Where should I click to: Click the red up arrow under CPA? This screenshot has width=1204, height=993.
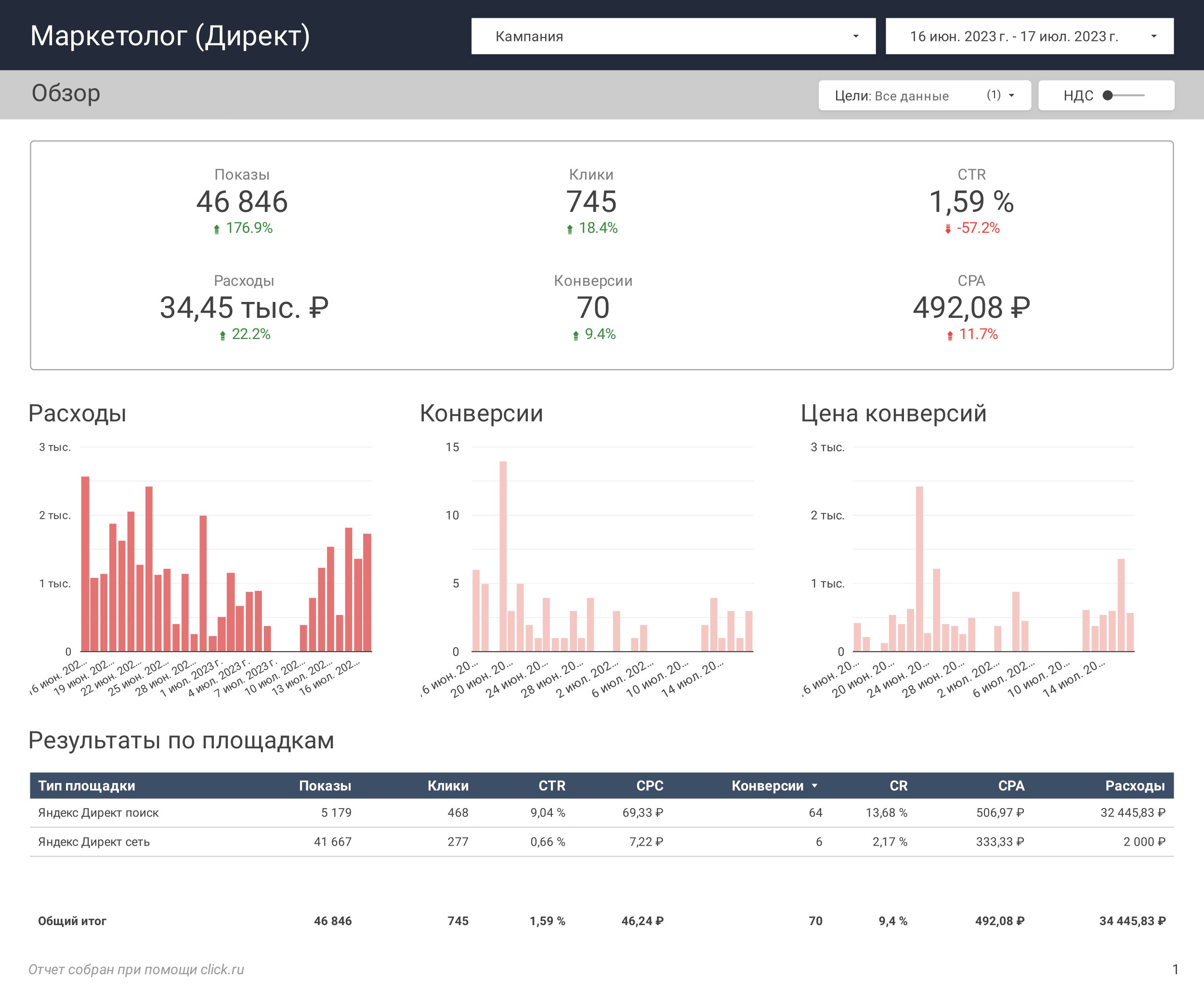(x=950, y=335)
